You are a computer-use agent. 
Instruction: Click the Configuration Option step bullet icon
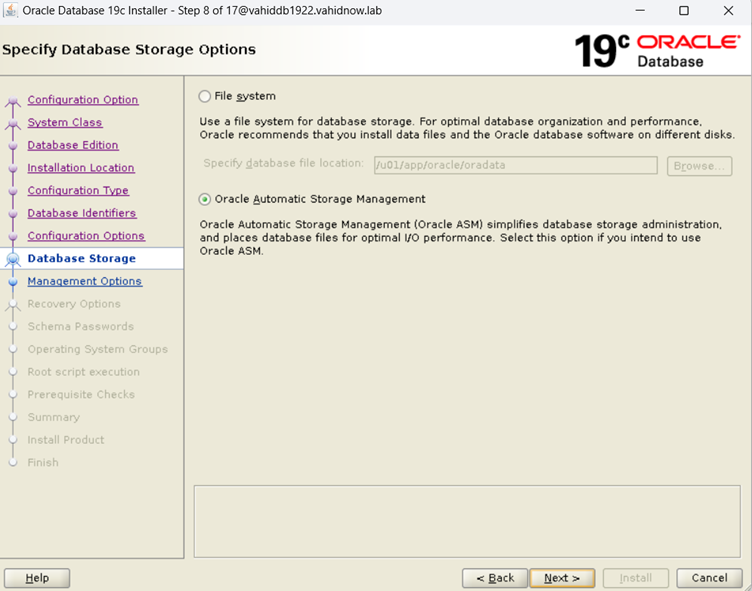click(x=13, y=101)
